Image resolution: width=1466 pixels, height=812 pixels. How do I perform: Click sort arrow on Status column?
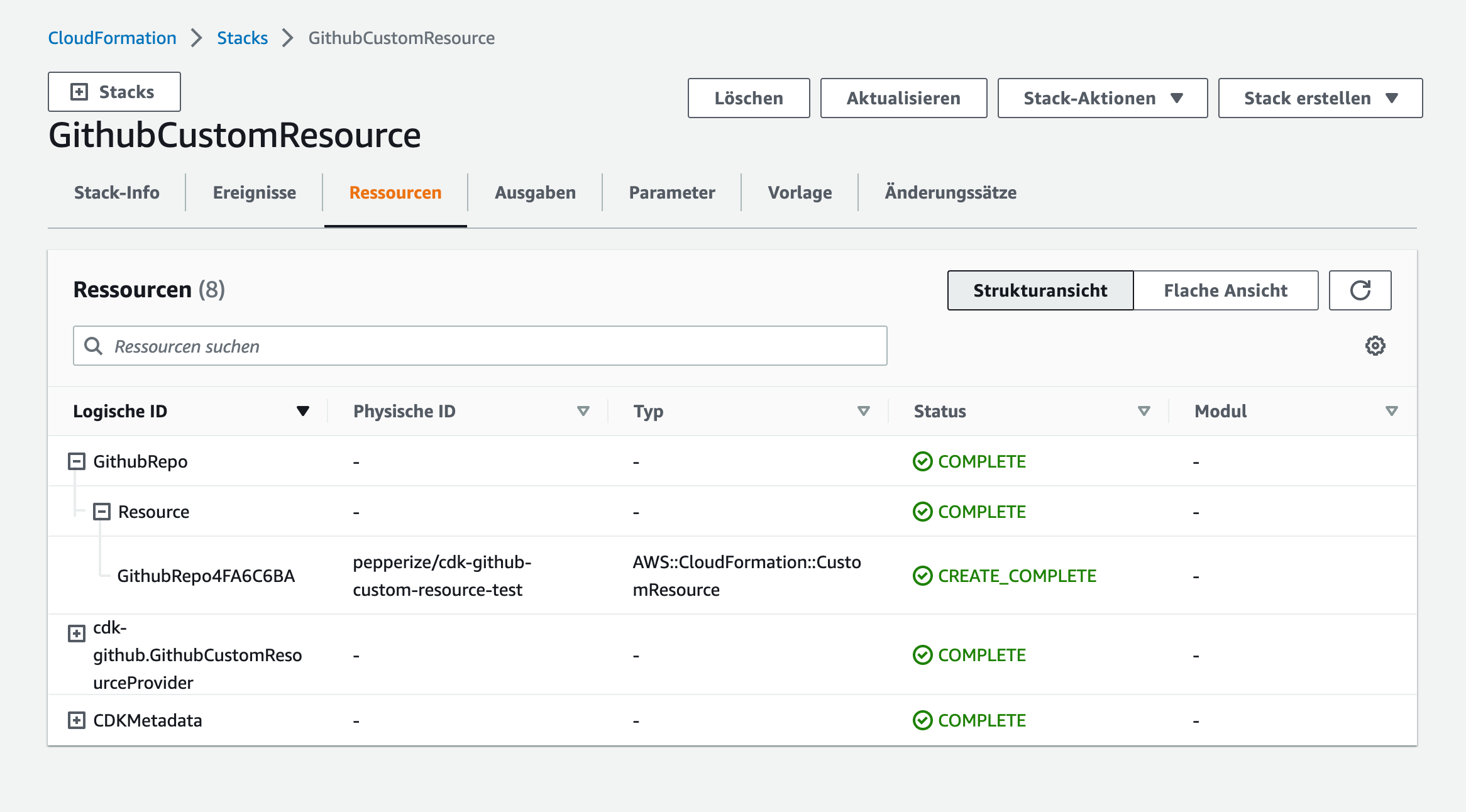(1144, 411)
